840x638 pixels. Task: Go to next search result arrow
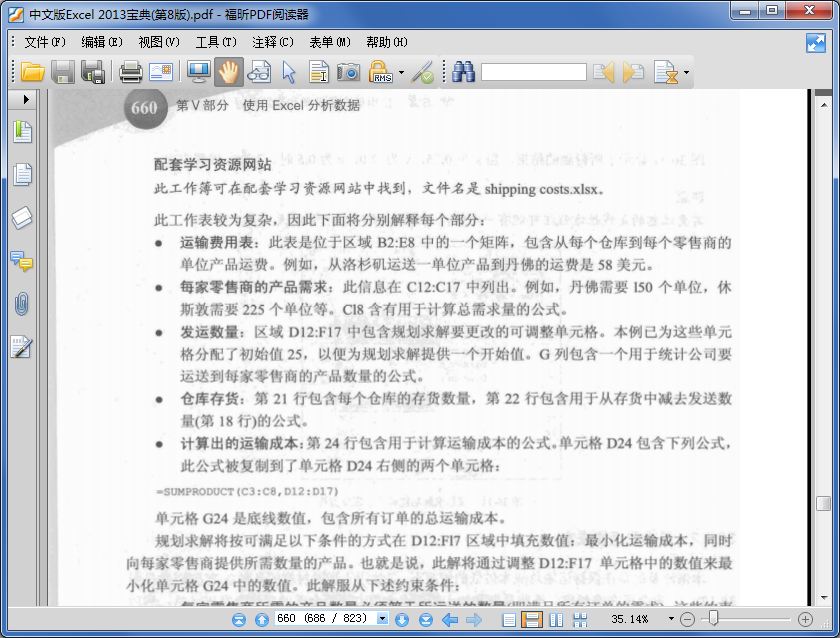pyautogui.click(x=633, y=72)
